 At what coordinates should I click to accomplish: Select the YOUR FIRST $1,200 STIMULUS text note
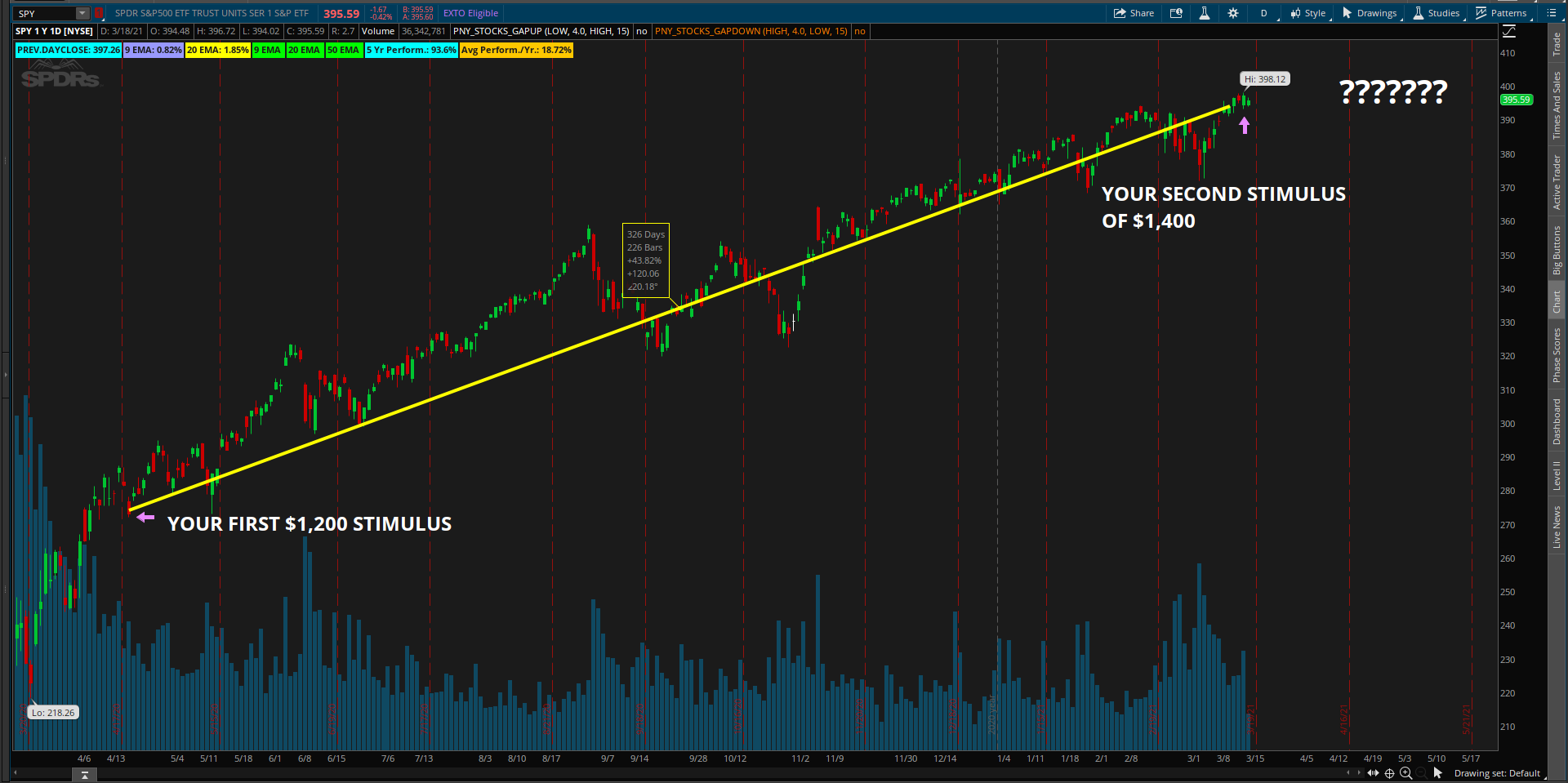pyautogui.click(x=310, y=524)
